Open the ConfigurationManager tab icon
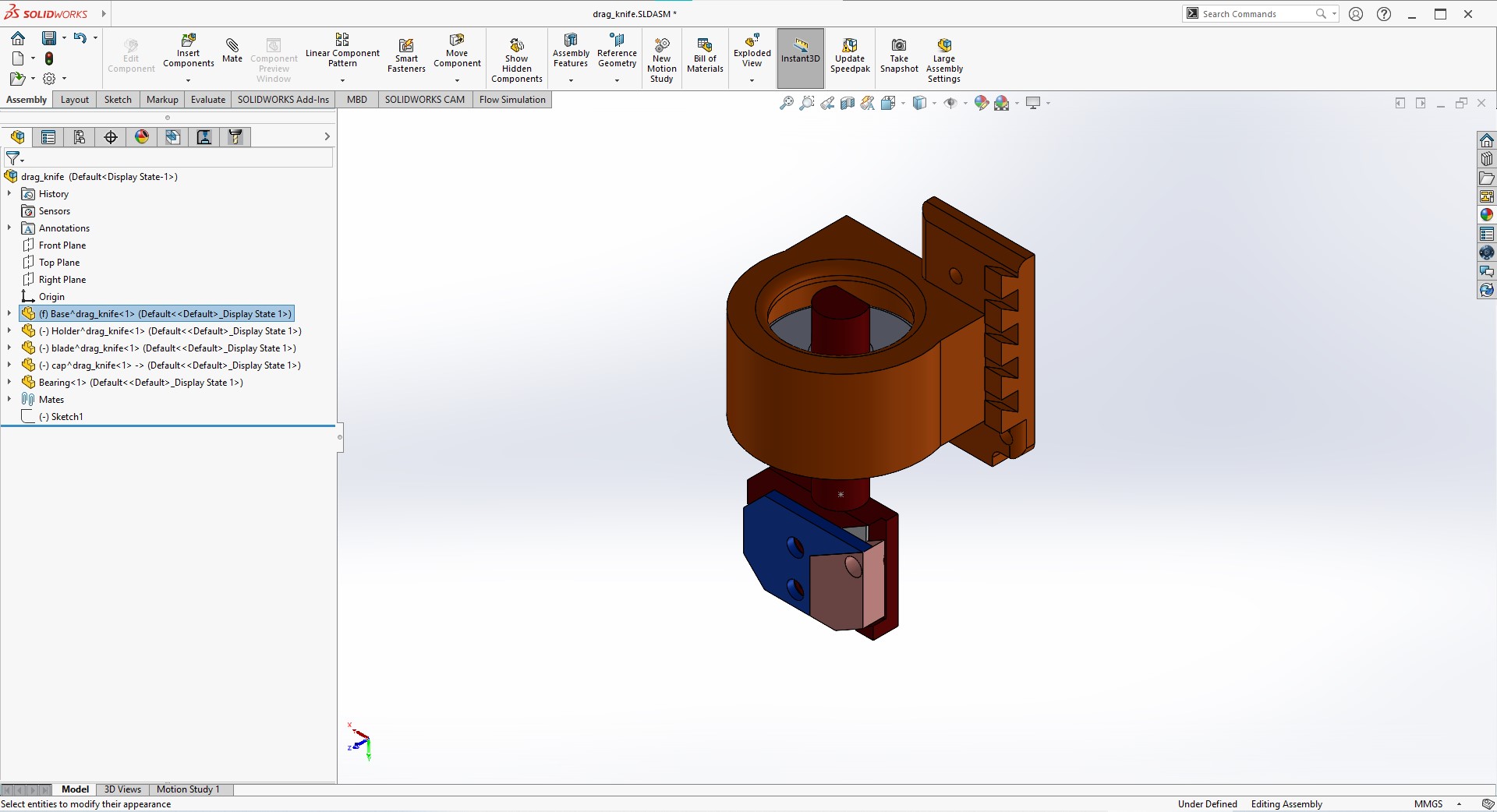This screenshot has height=812, width=1497. (80, 137)
